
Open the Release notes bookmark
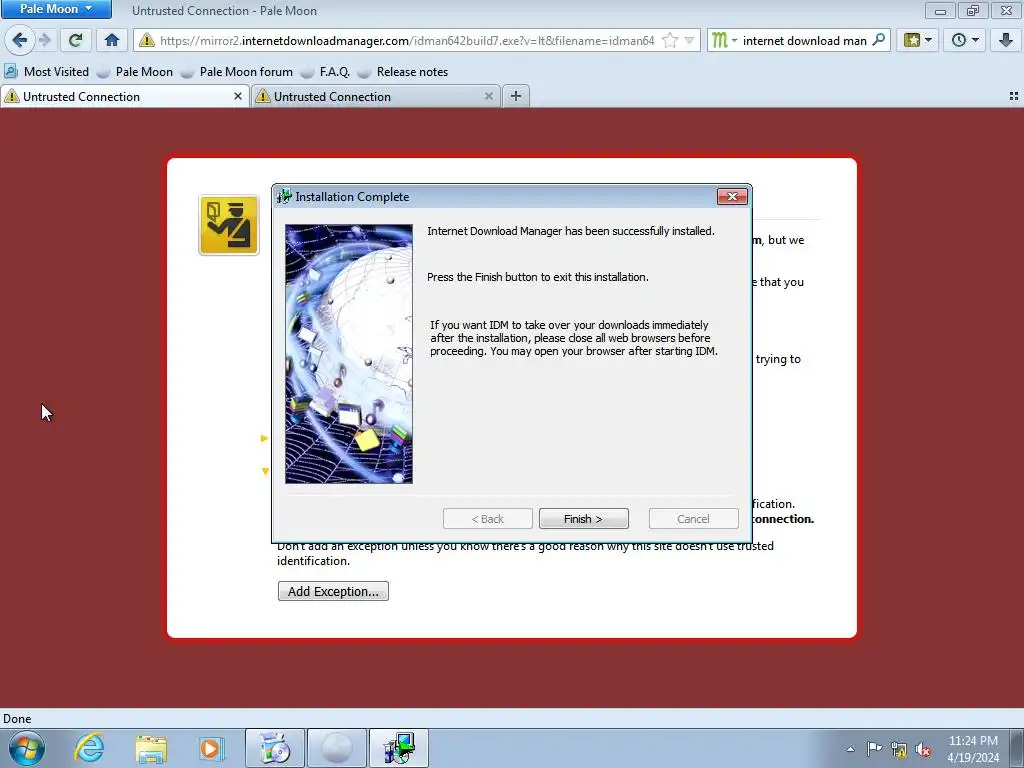point(403,72)
